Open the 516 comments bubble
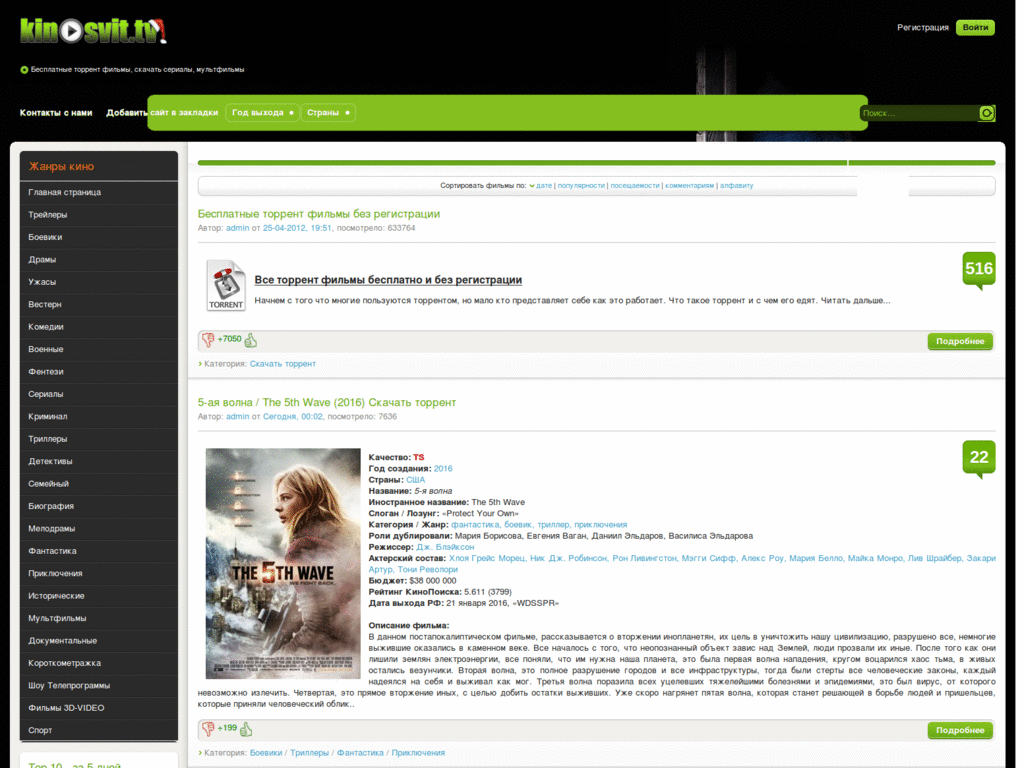Screen dimensions: 1024x768 978,270
